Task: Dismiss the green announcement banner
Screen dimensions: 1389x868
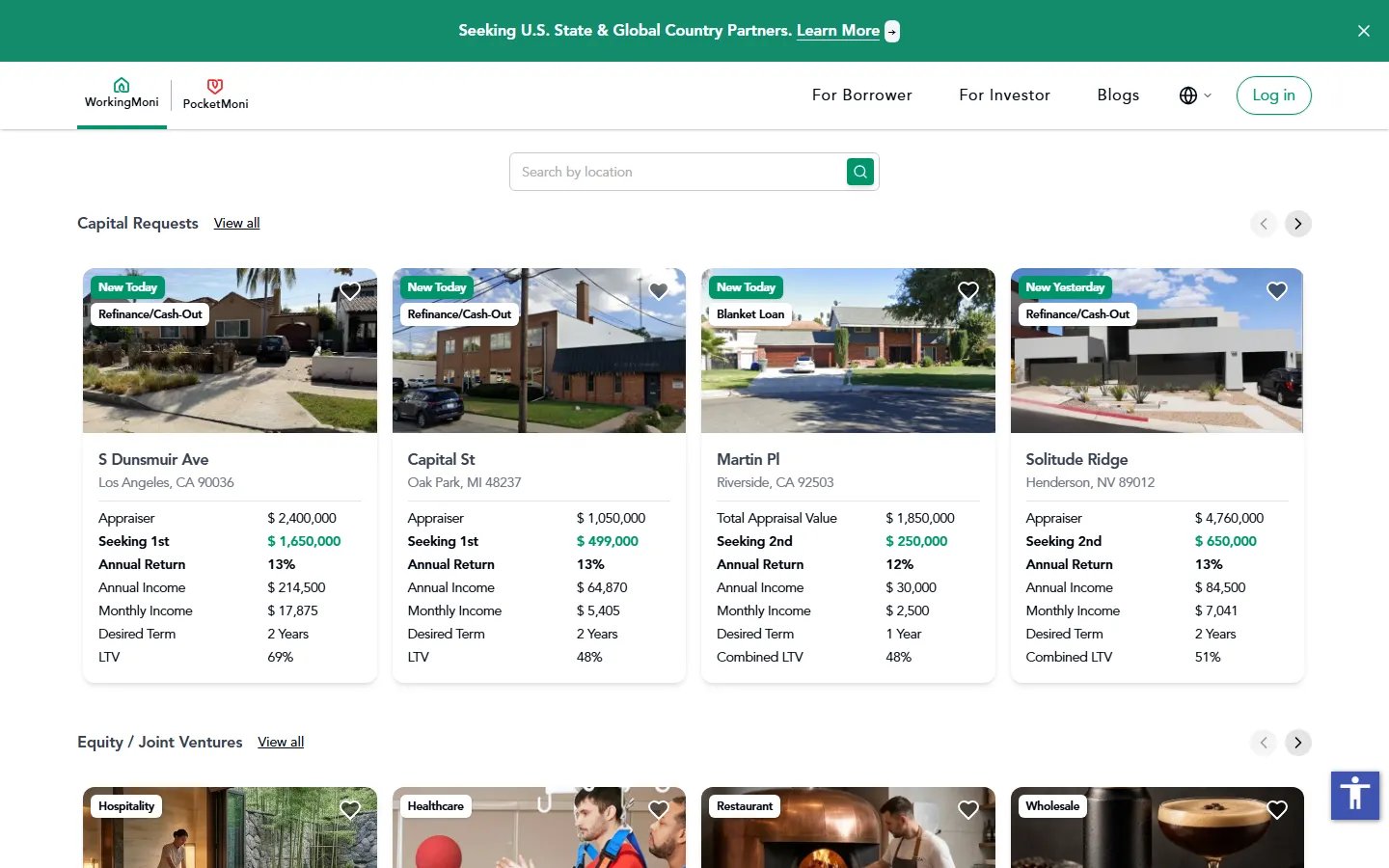Action: (x=1364, y=31)
